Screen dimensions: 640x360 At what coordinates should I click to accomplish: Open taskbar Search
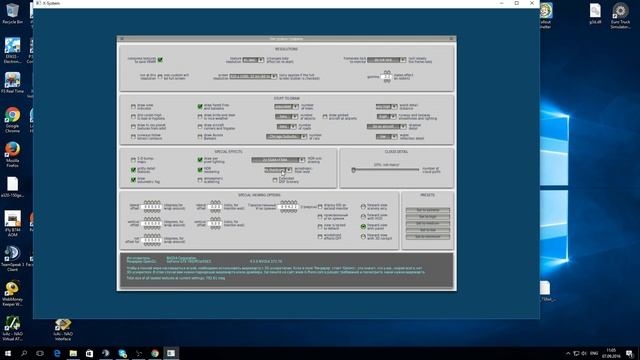pyautogui.click(x=24, y=353)
